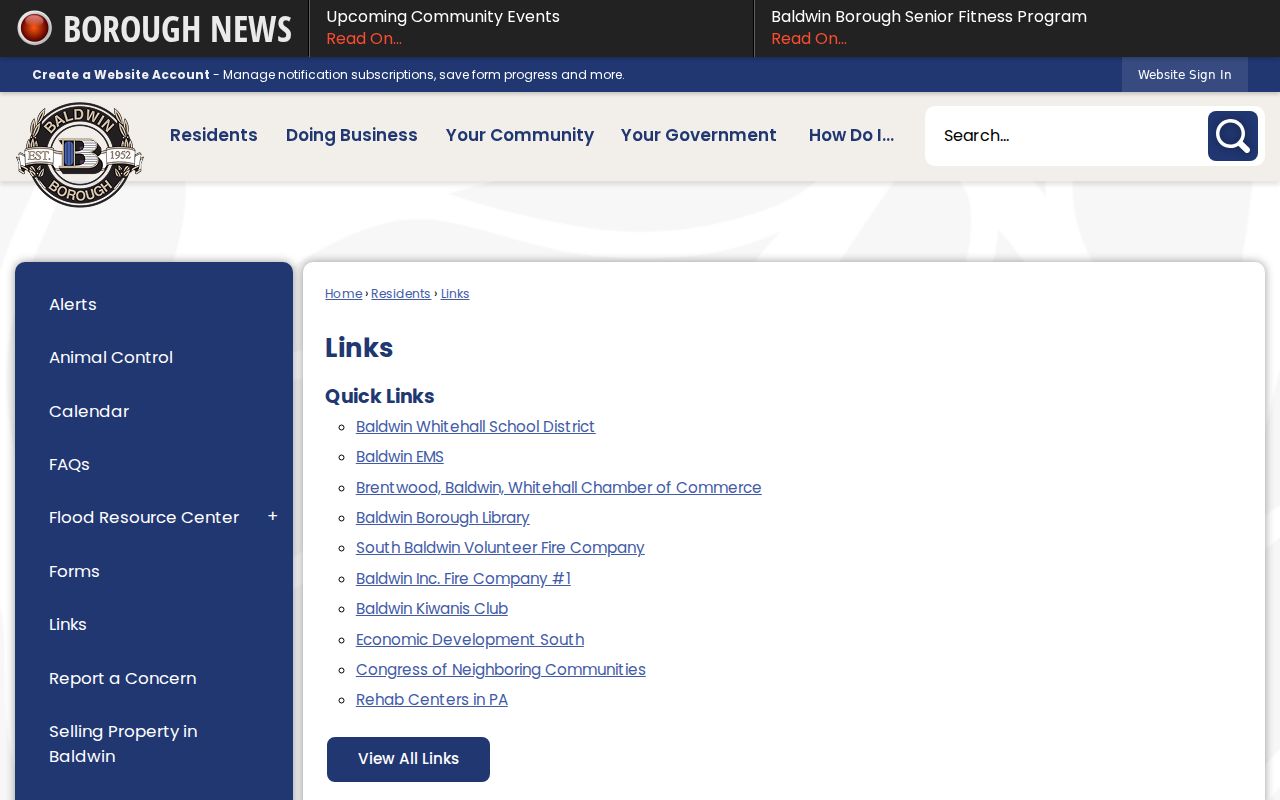Click the Website Sign In button
Screen dimensions: 1280x800
(x=1184, y=75)
